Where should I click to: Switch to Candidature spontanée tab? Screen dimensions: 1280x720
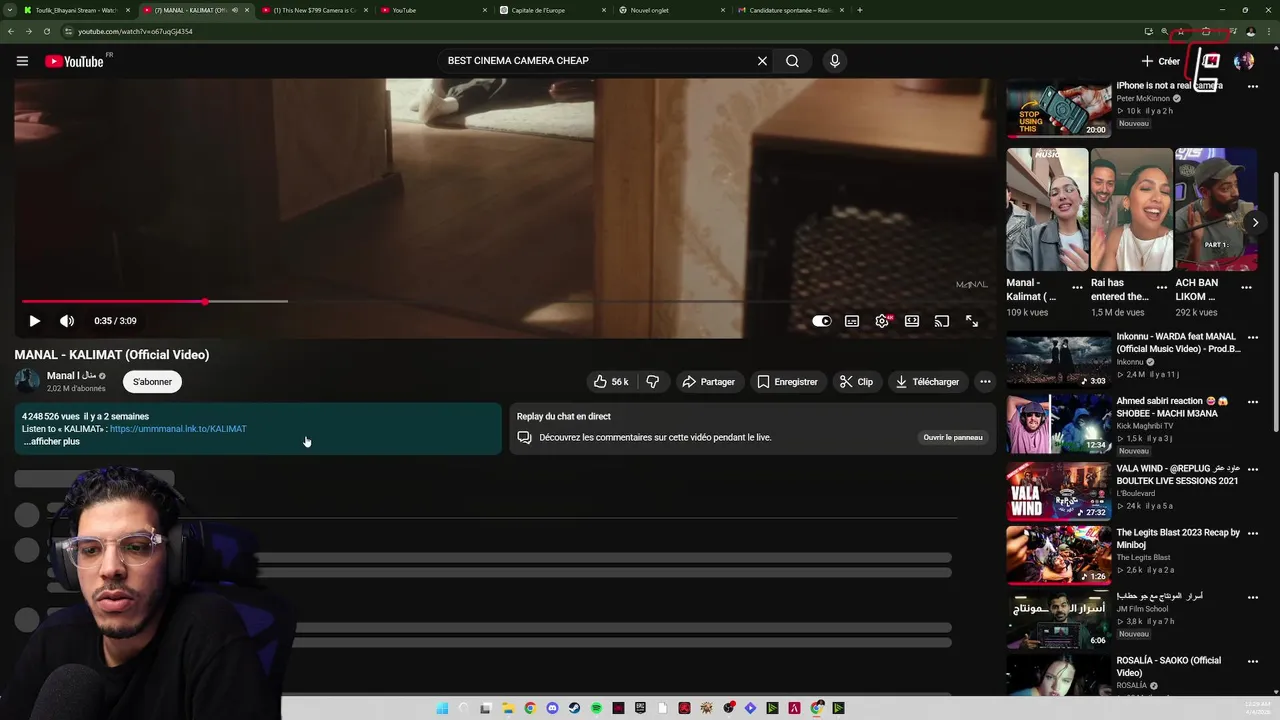click(x=788, y=10)
